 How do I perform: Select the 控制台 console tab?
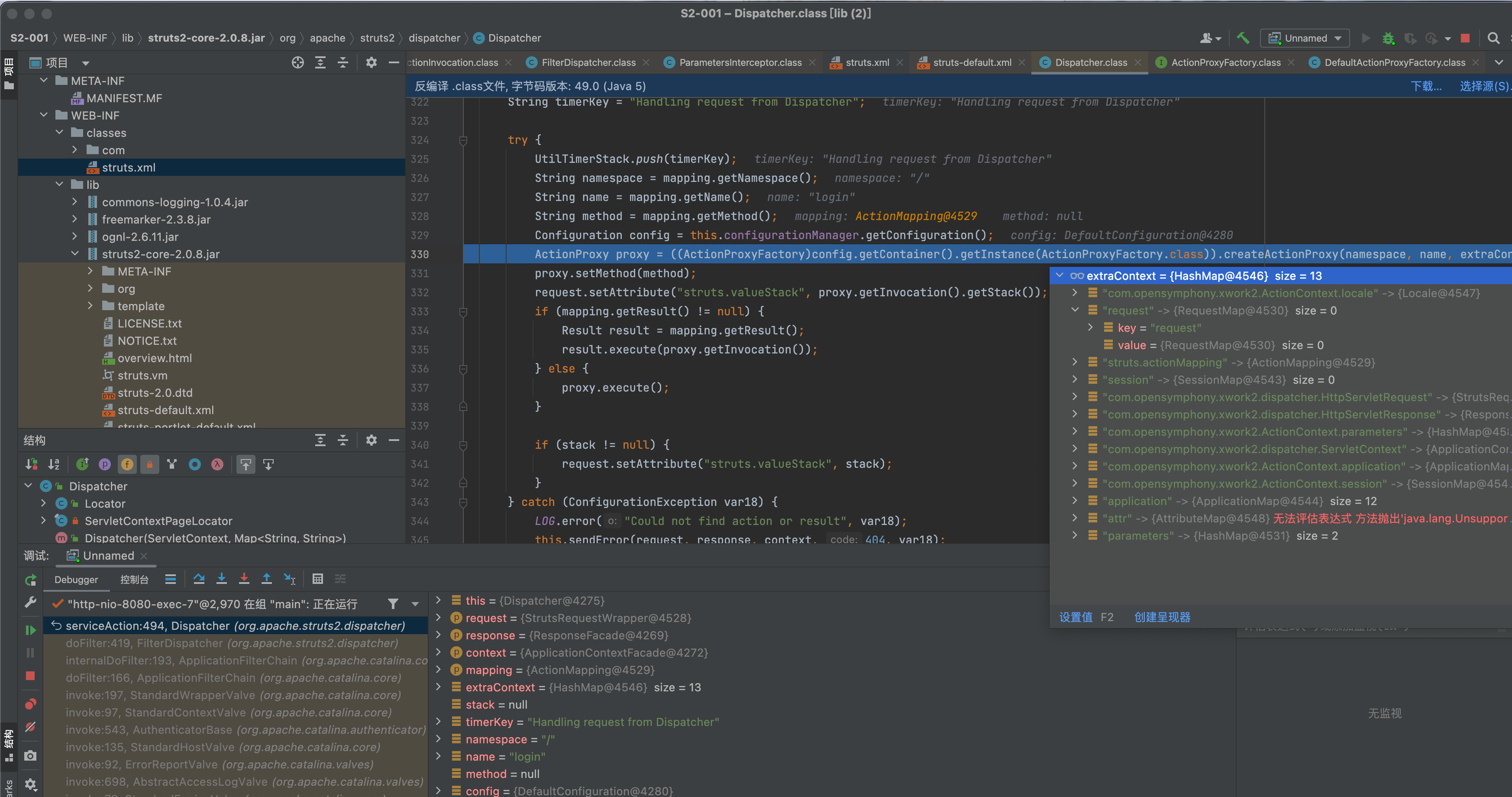tap(134, 580)
